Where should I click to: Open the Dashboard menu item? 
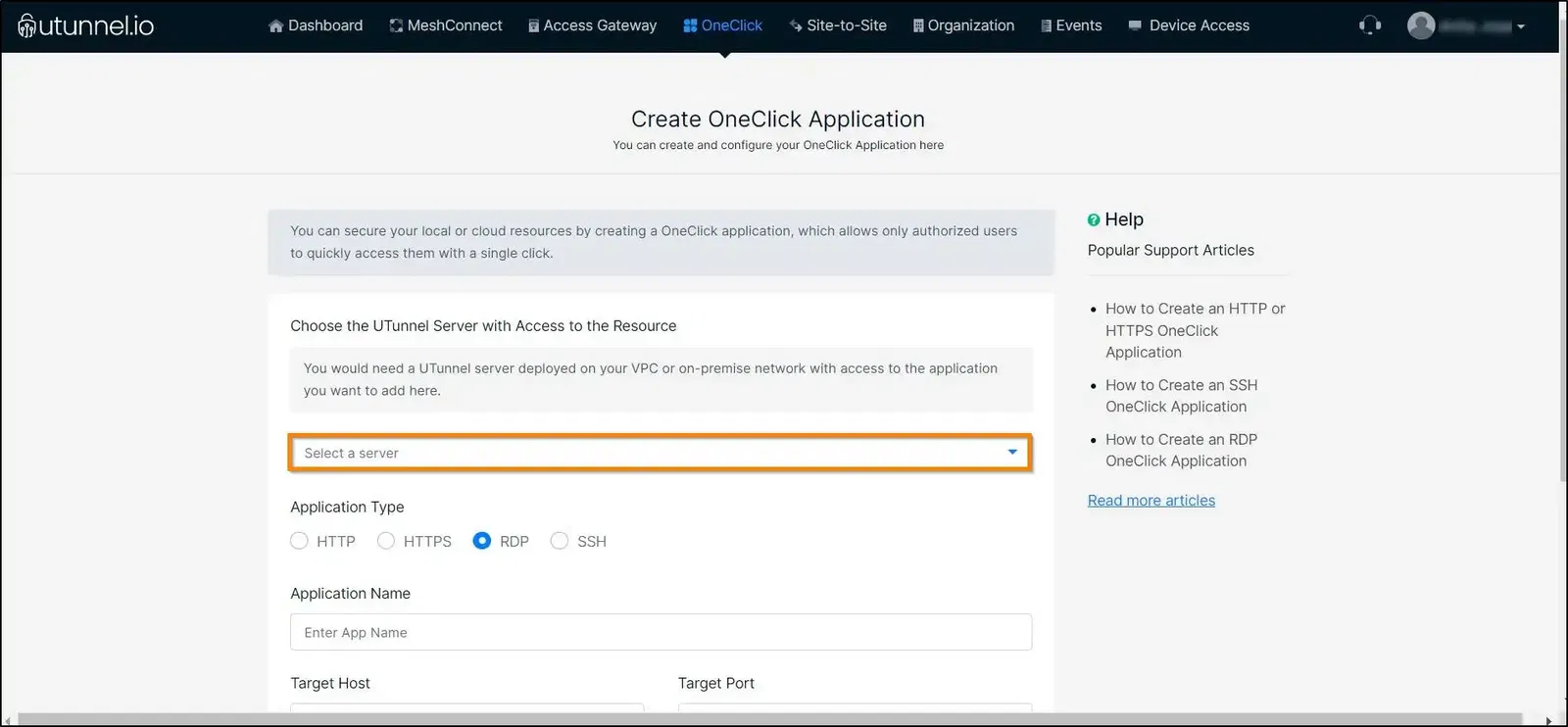pos(316,25)
